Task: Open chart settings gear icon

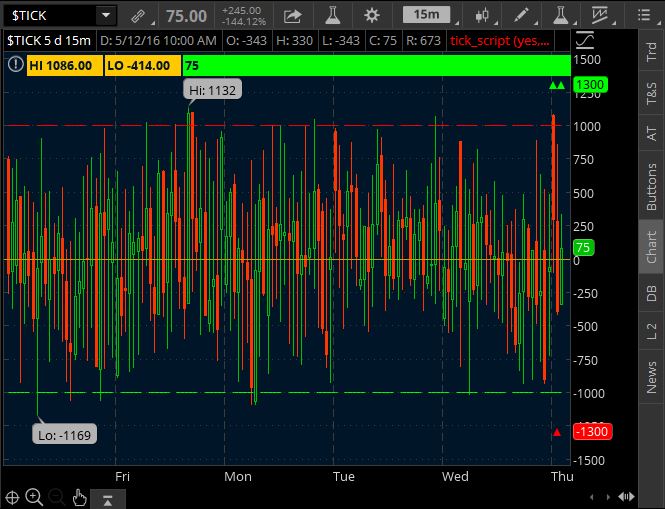Action: [372, 16]
